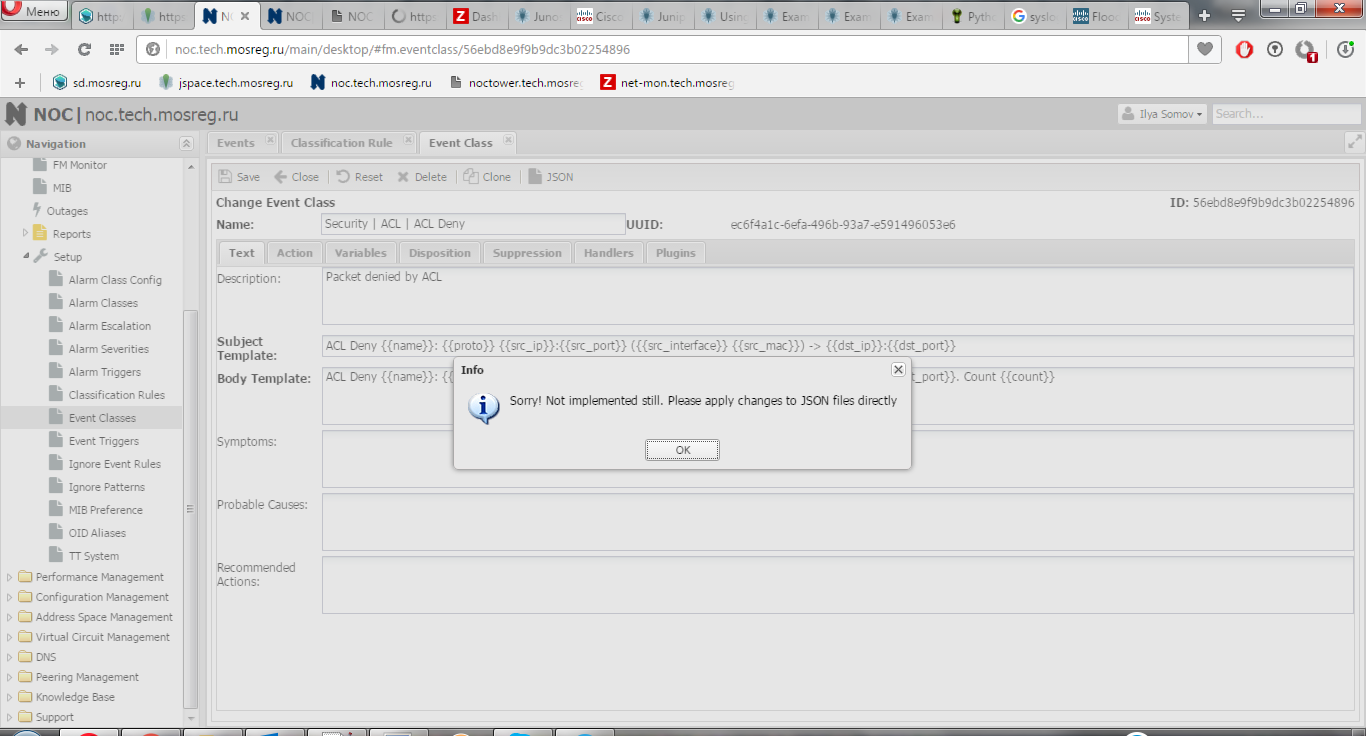Click the Delete toolbar icon
Image resolution: width=1366 pixels, height=736 pixels.
click(403, 177)
